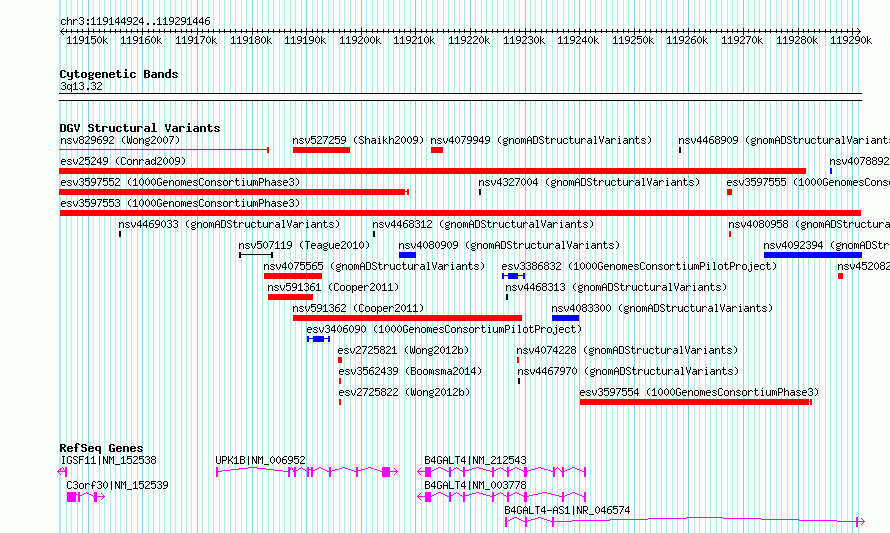Select esv3597552 1000Genomes Phase3 label
The height and width of the screenshot is (533, 890).
180,182
